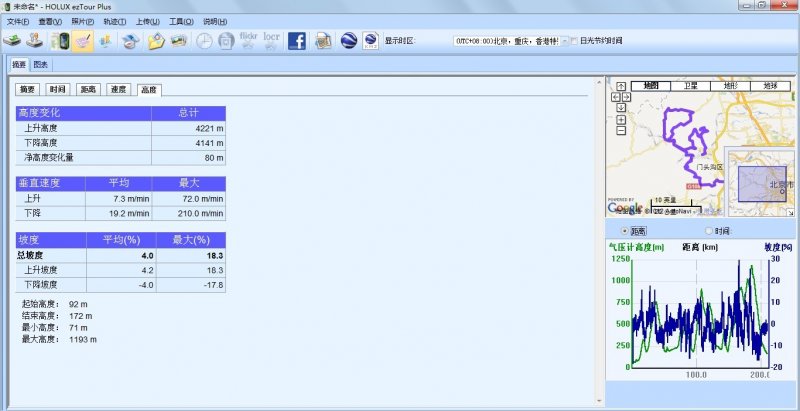Zoom out the map with minus button

pos(621,130)
